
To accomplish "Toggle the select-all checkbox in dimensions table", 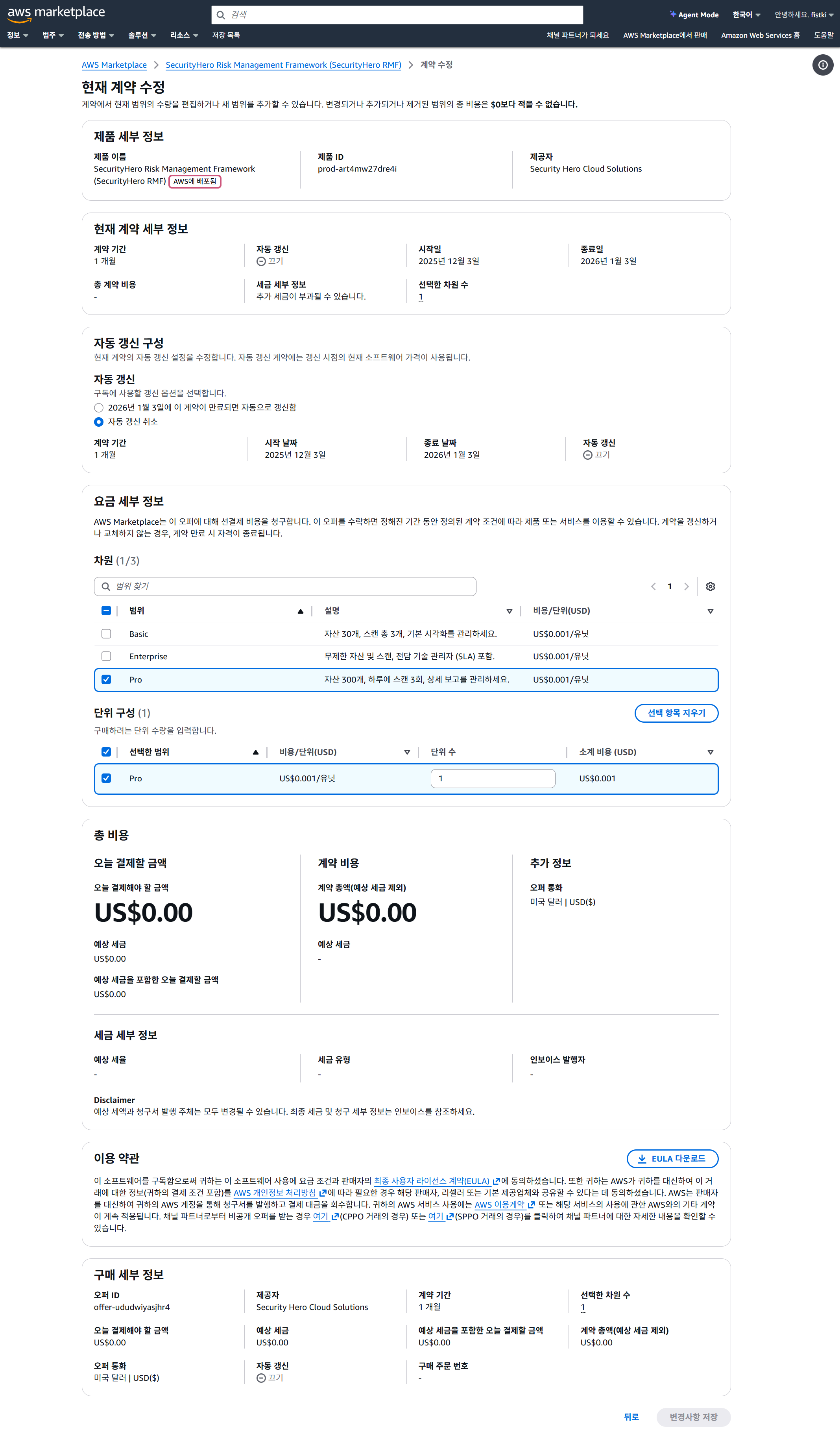I will (106, 611).
